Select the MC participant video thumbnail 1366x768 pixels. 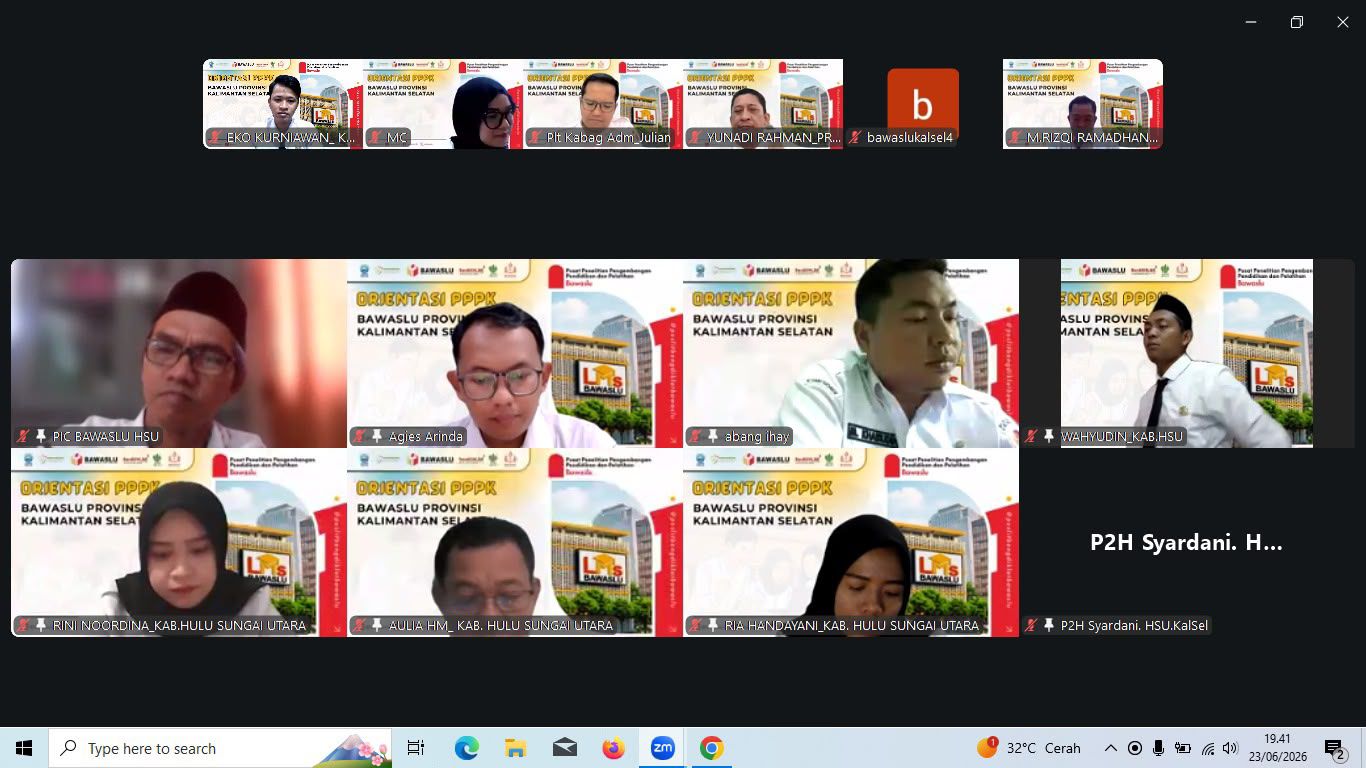tap(443, 104)
